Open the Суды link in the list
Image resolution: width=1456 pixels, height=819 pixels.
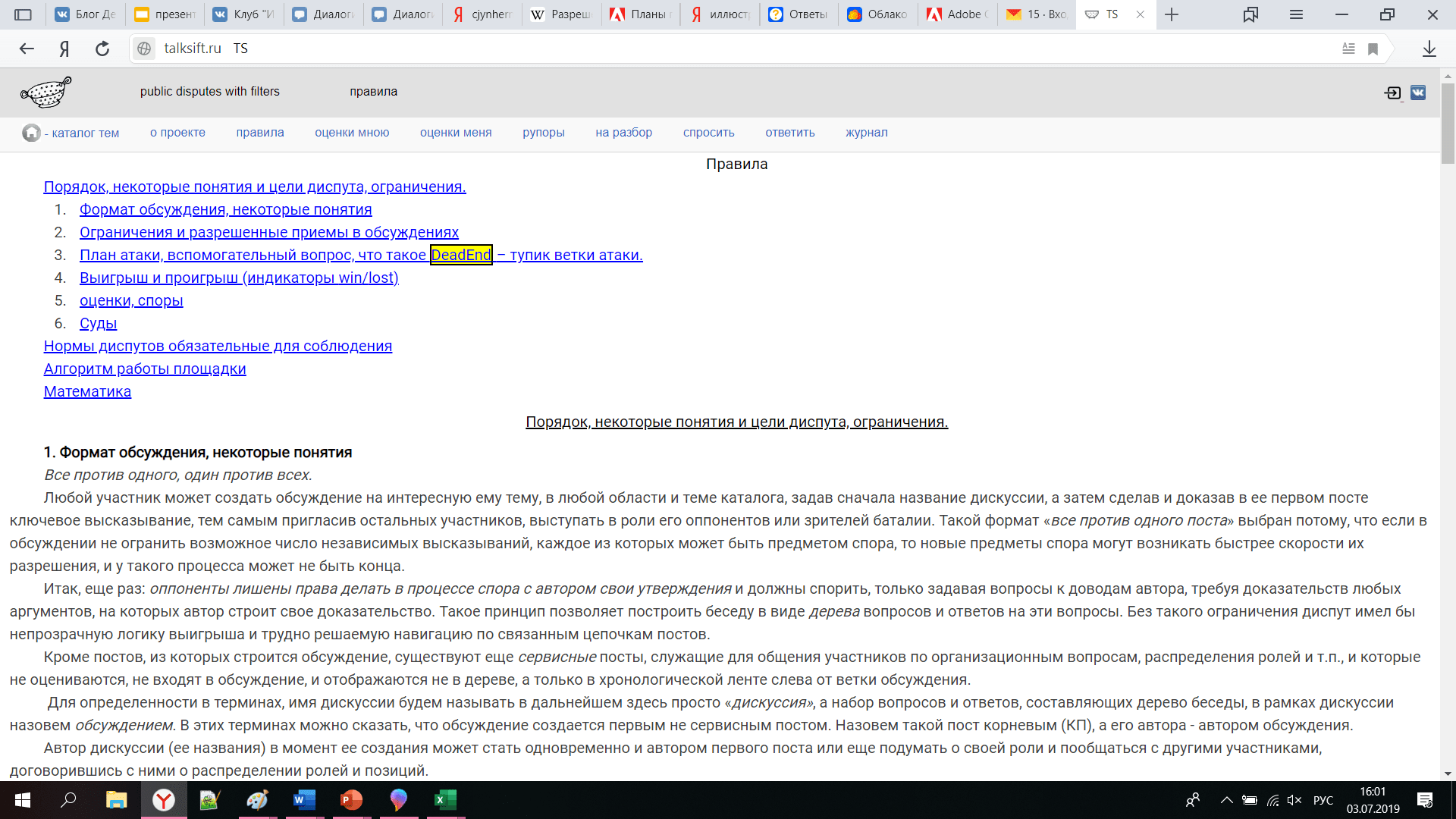pos(98,324)
